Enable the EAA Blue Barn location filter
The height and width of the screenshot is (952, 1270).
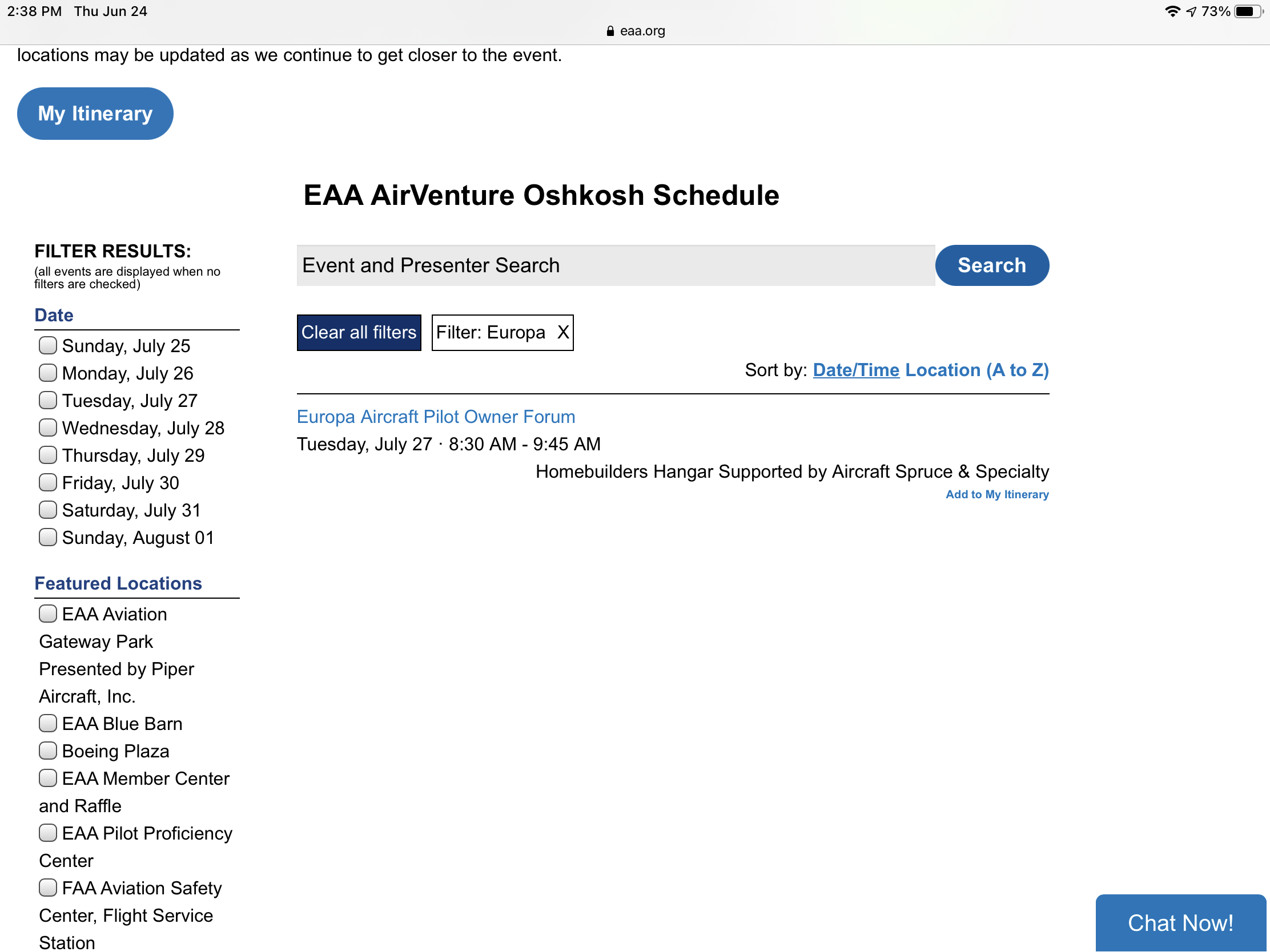(47, 723)
